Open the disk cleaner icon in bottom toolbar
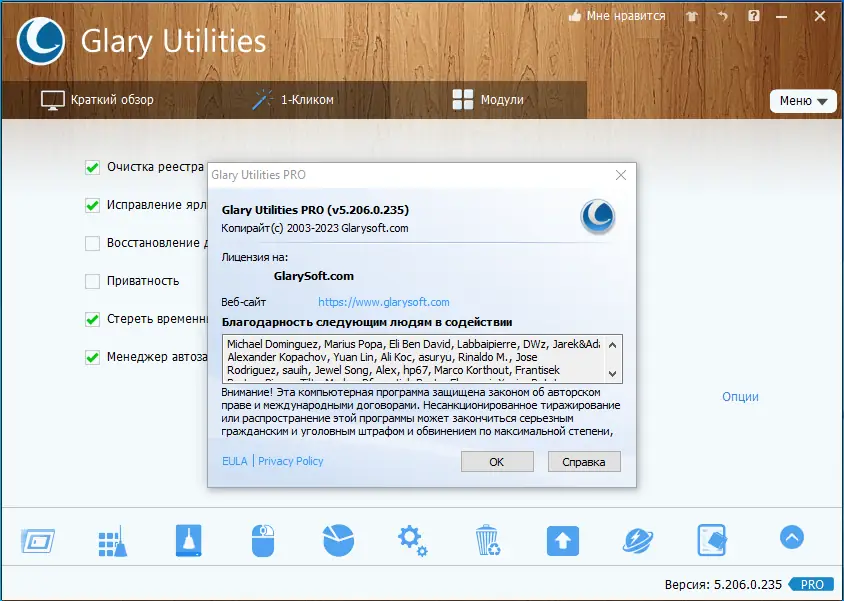 [188, 540]
